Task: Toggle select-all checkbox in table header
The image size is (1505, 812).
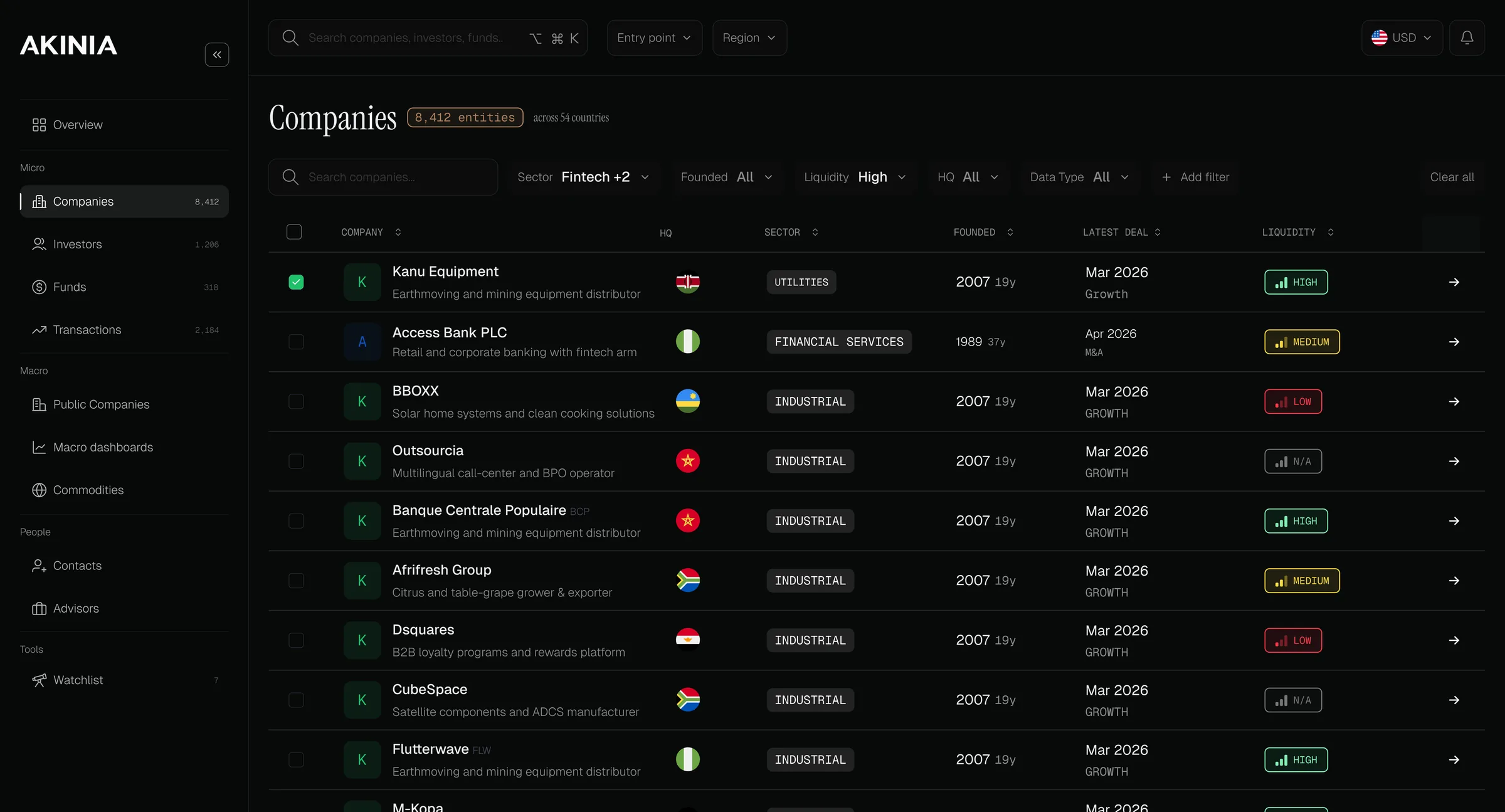Action: click(294, 232)
